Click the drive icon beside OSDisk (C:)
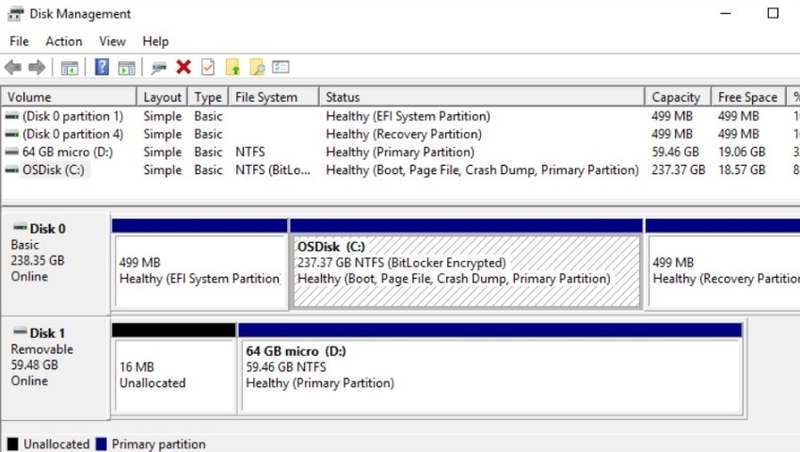The height and width of the screenshot is (452, 800). 12,170
